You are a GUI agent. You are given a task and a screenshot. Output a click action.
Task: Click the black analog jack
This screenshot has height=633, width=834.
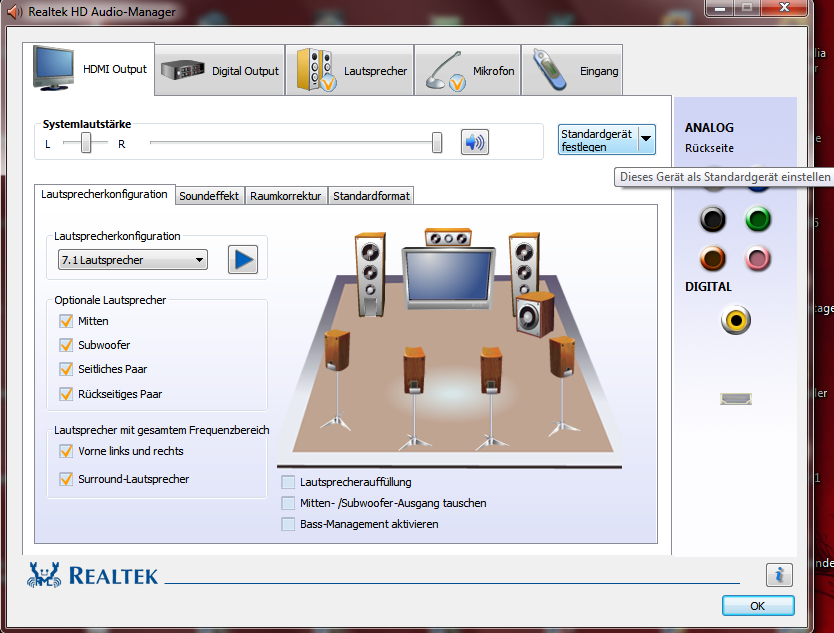tap(713, 219)
